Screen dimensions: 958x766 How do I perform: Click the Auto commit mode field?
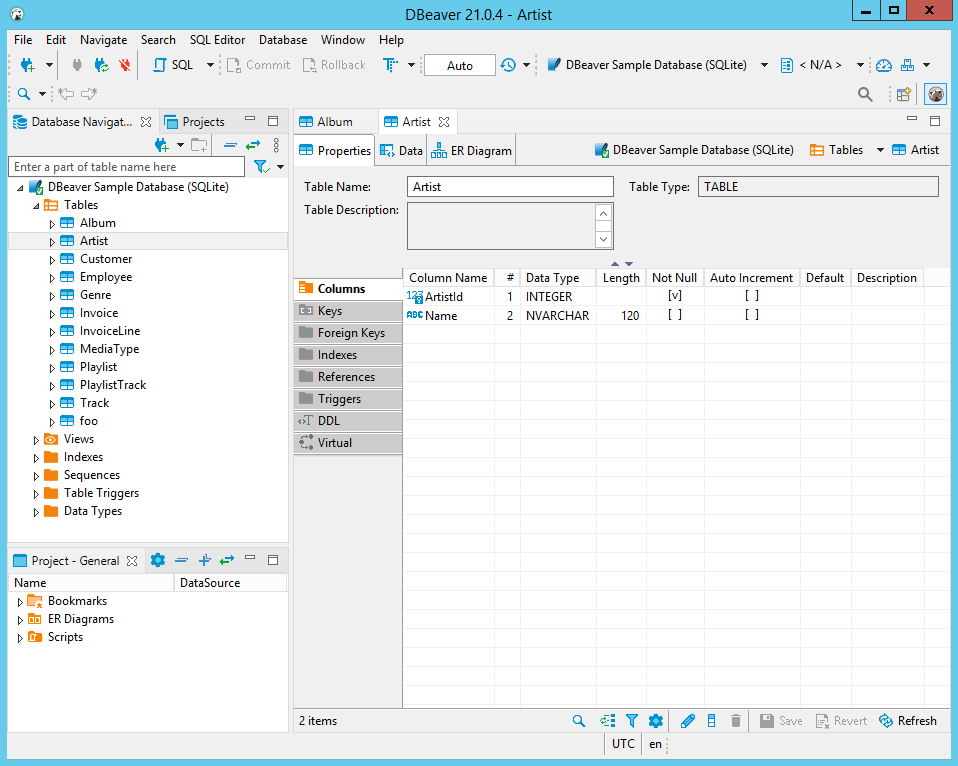coord(459,65)
